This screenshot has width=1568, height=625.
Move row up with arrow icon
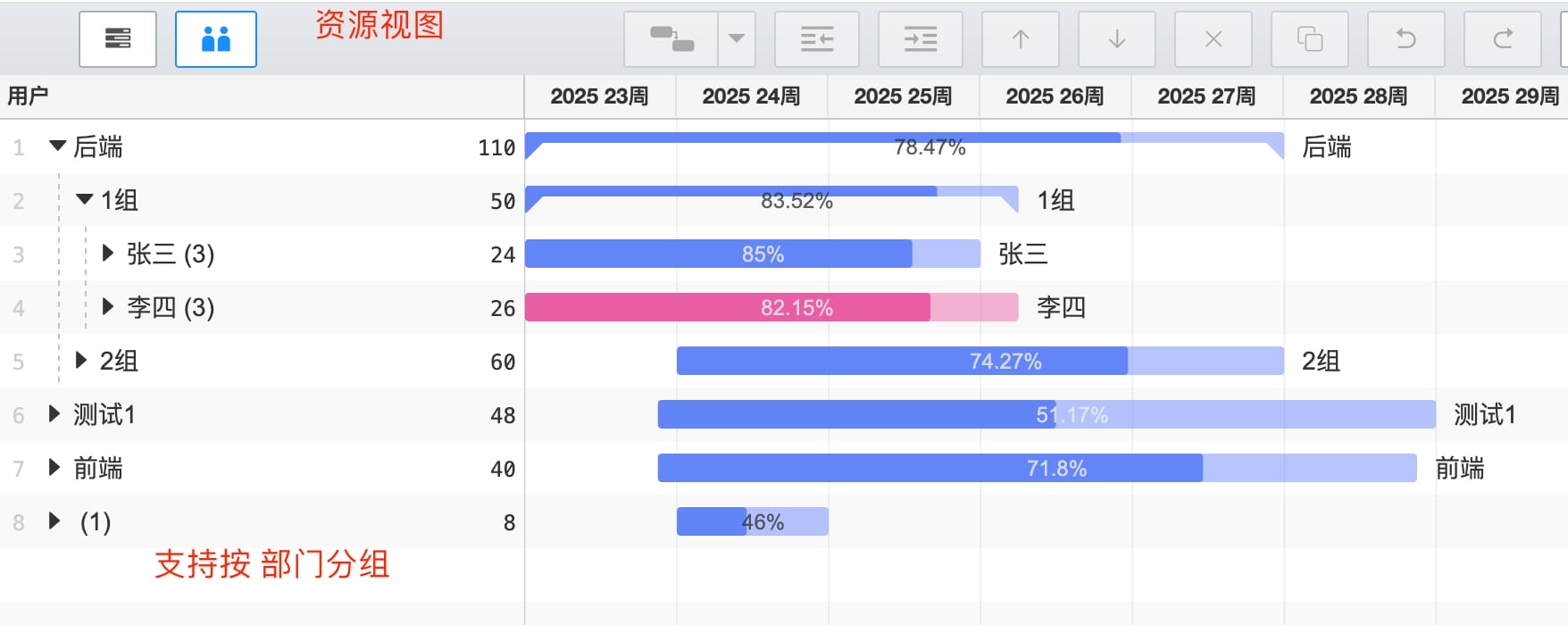click(x=1021, y=39)
